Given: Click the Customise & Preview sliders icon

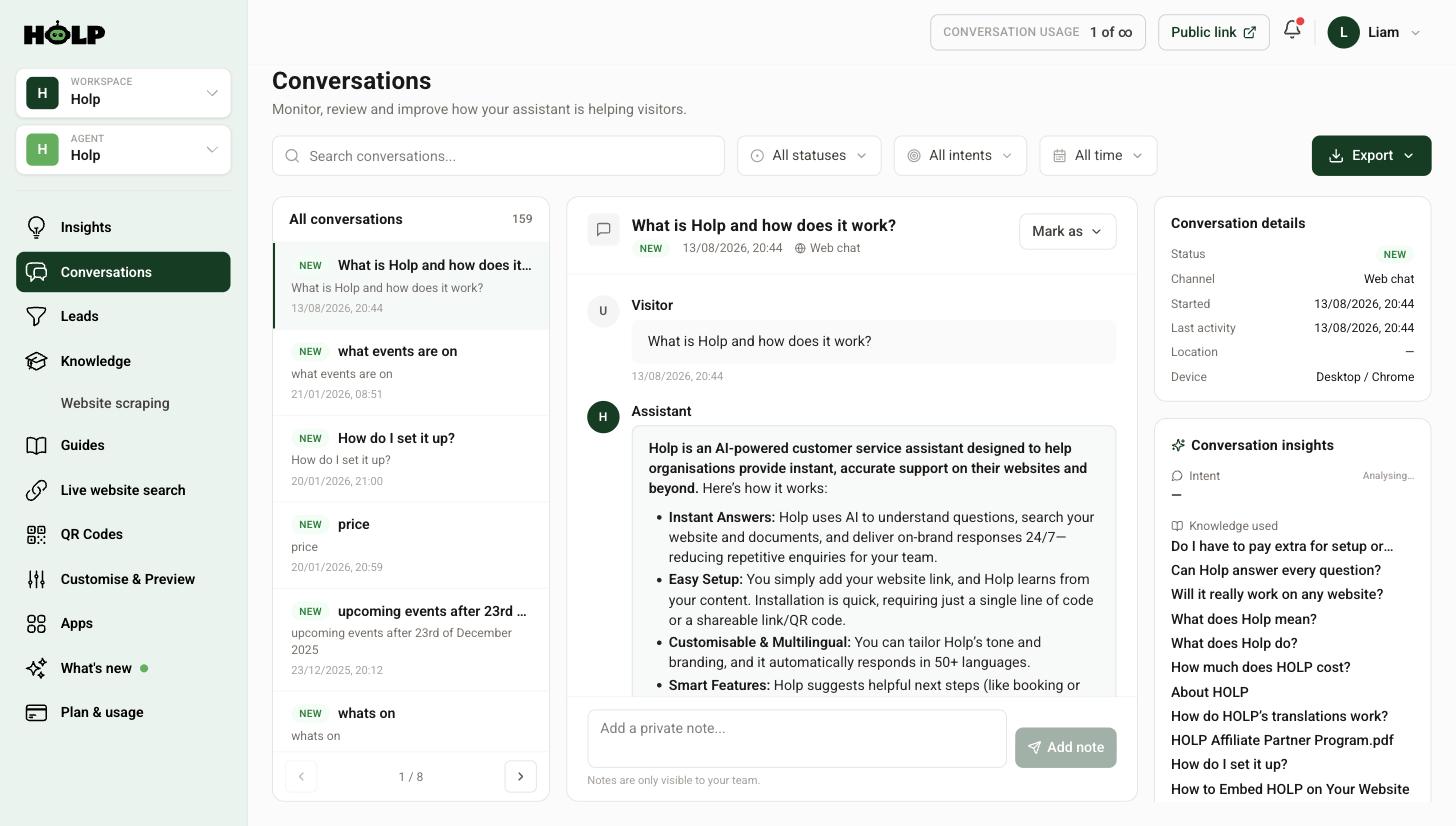Looking at the screenshot, I should [36, 579].
